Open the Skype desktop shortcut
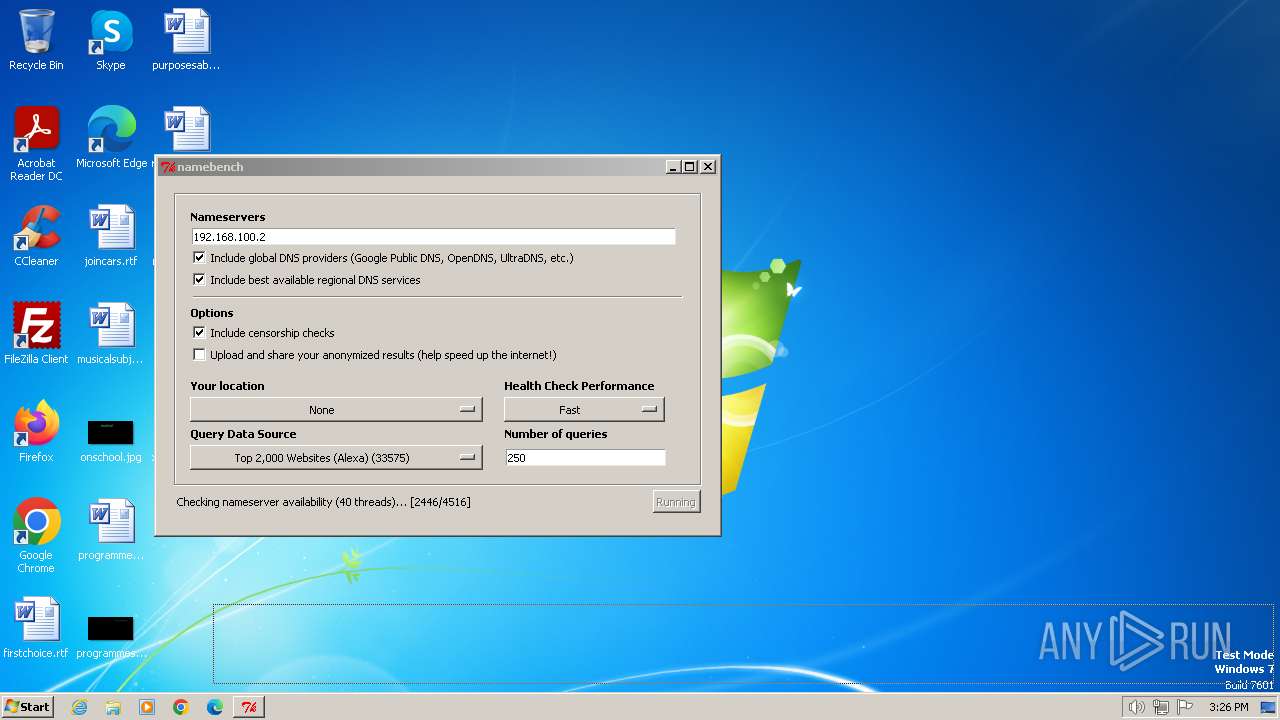Viewport: 1280px width, 720px height. (111, 40)
